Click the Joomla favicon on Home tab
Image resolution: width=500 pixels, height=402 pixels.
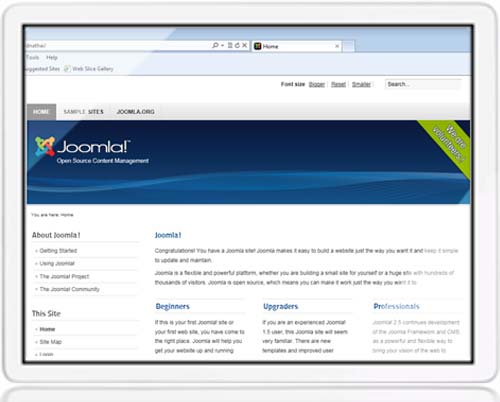257,46
